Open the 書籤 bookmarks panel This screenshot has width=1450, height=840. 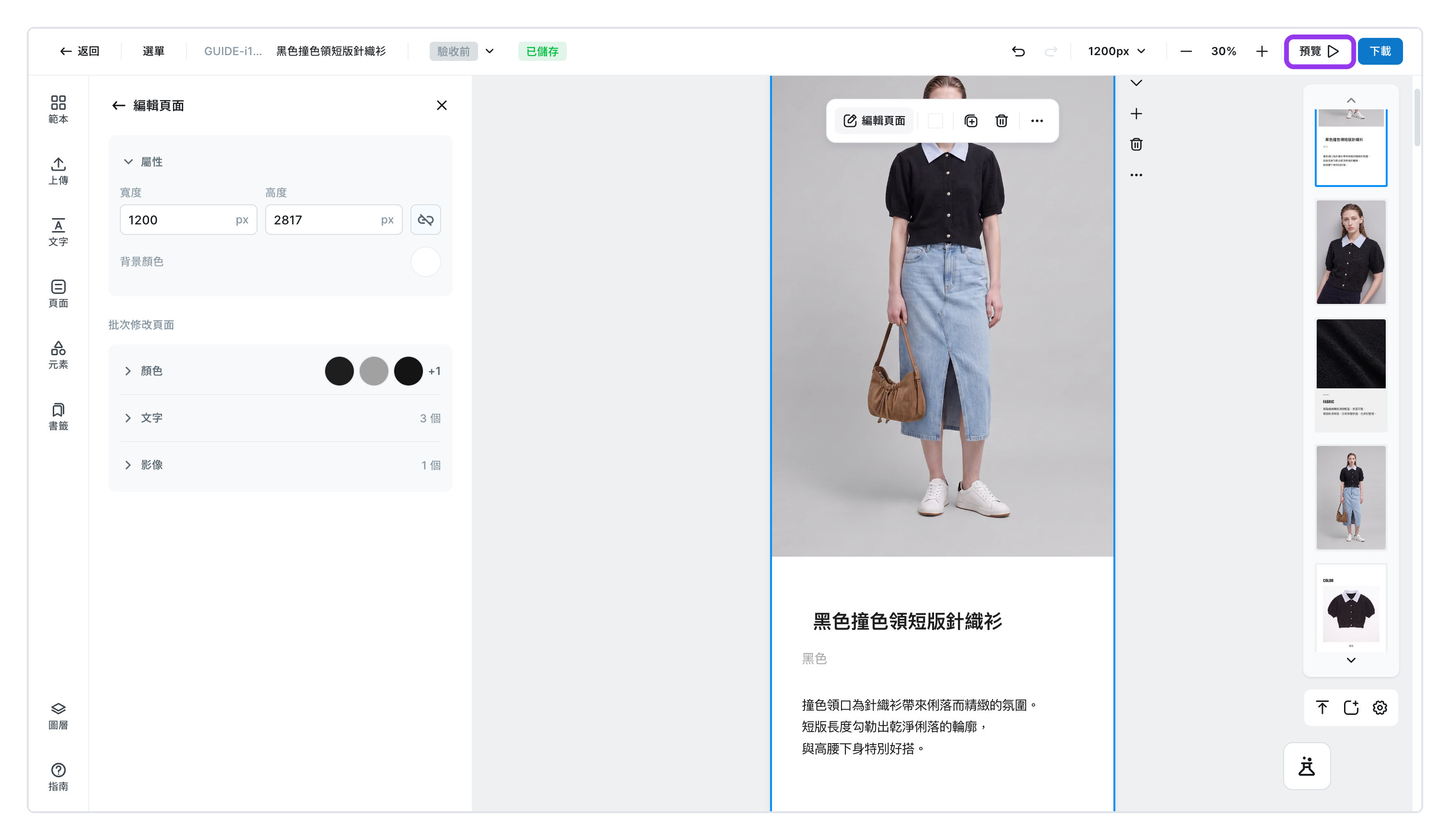pos(58,417)
